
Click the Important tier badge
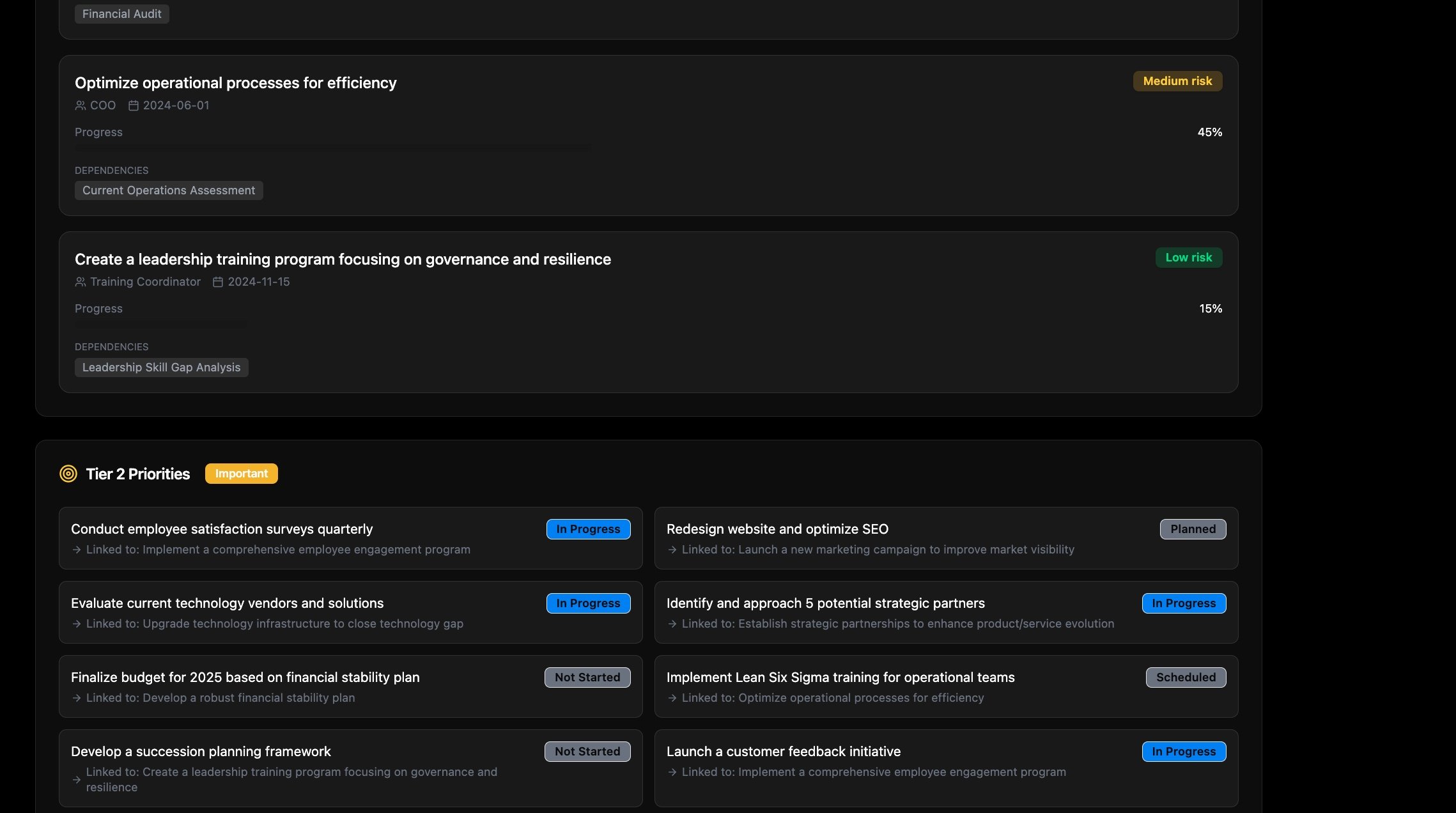(241, 474)
